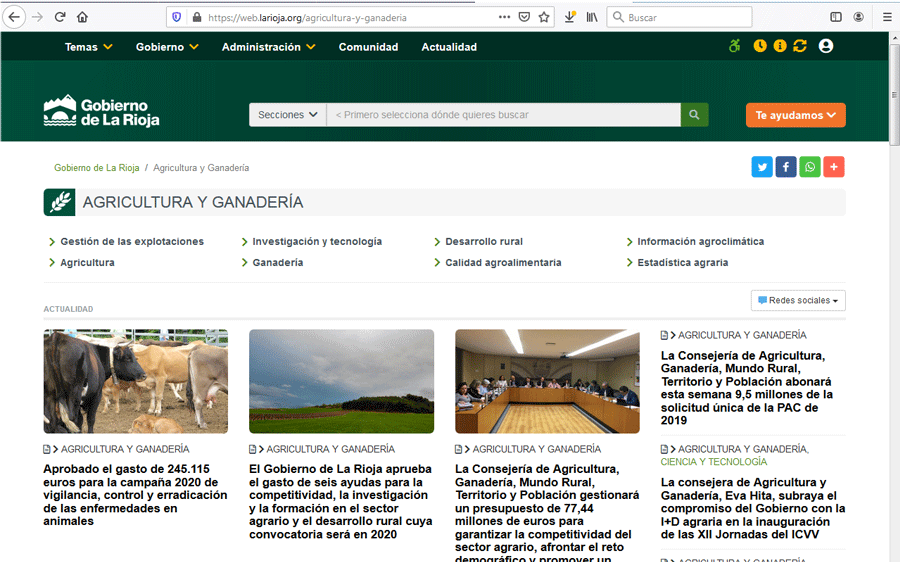Expand the Secciones dropdown

[288, 115]
